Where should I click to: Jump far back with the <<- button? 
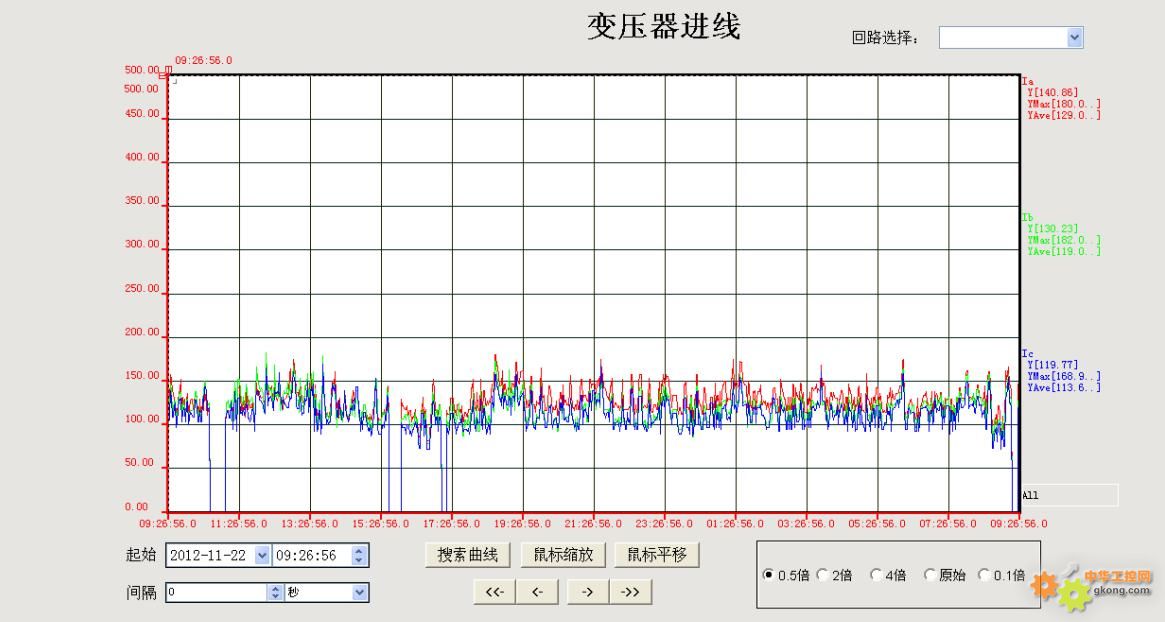click(494, 592)
